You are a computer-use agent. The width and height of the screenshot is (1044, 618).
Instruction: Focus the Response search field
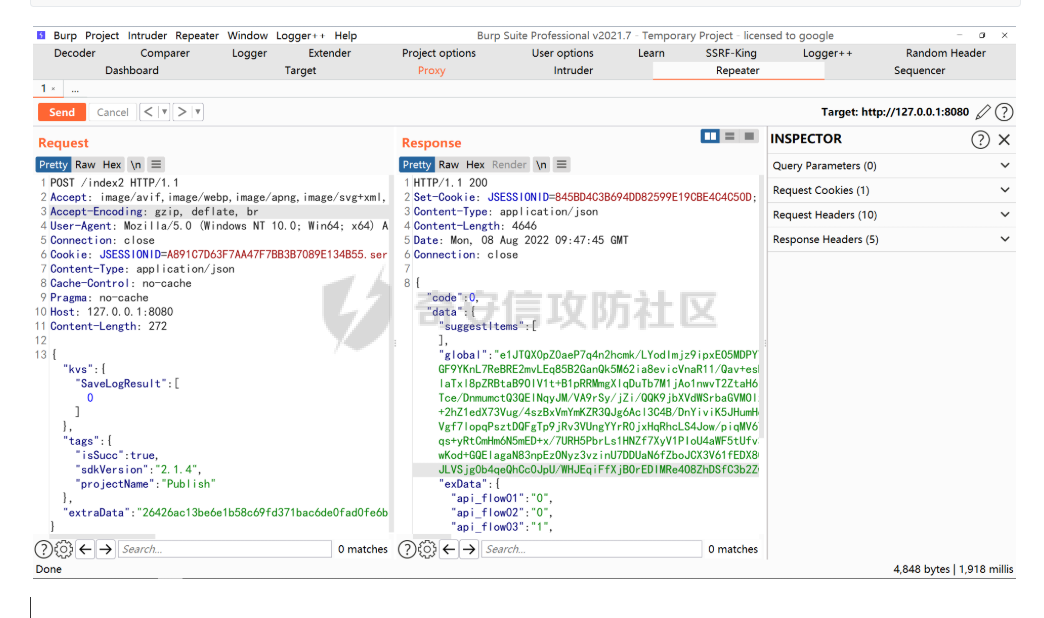tap(591, 549)
